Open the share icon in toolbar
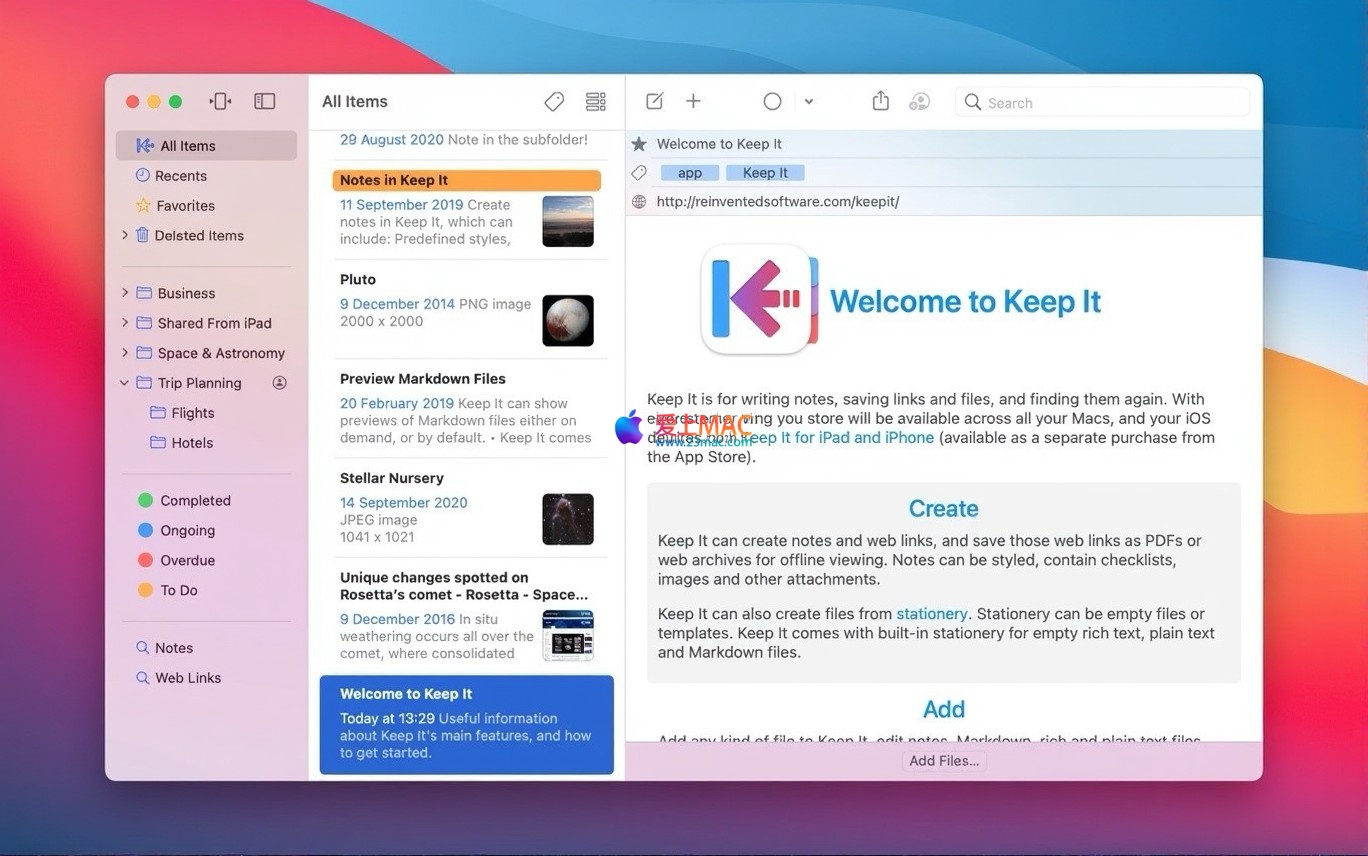Viewport: 1368px width, 856px height. 880,101
